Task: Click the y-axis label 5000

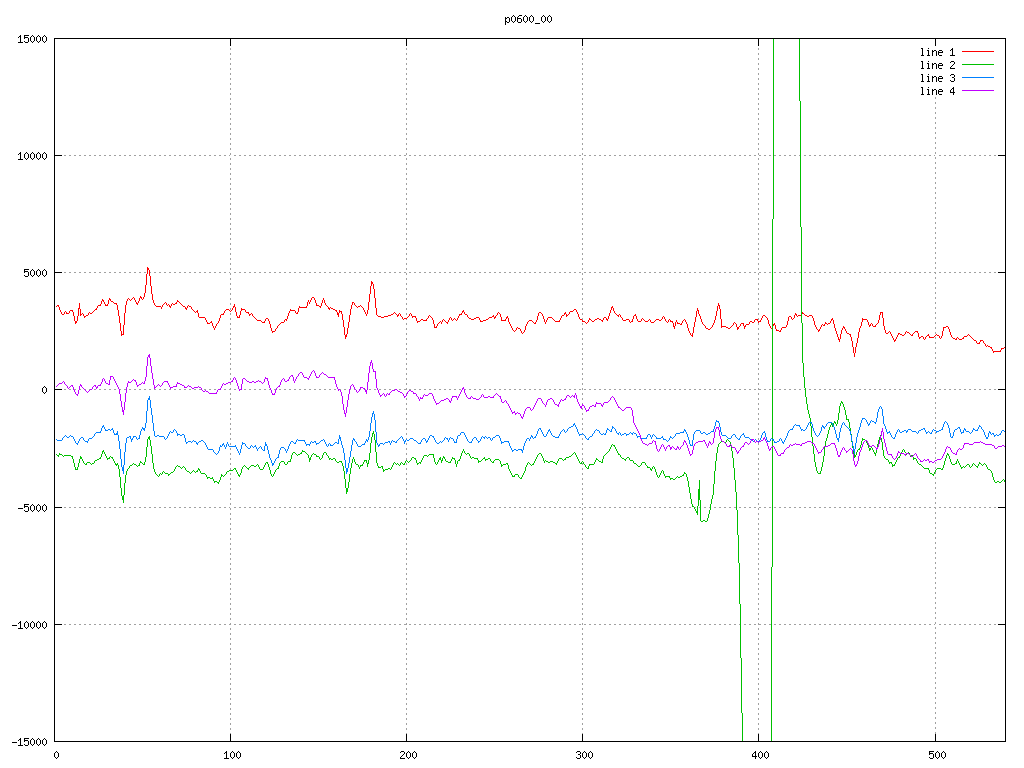Action: (x=35, y=273)
